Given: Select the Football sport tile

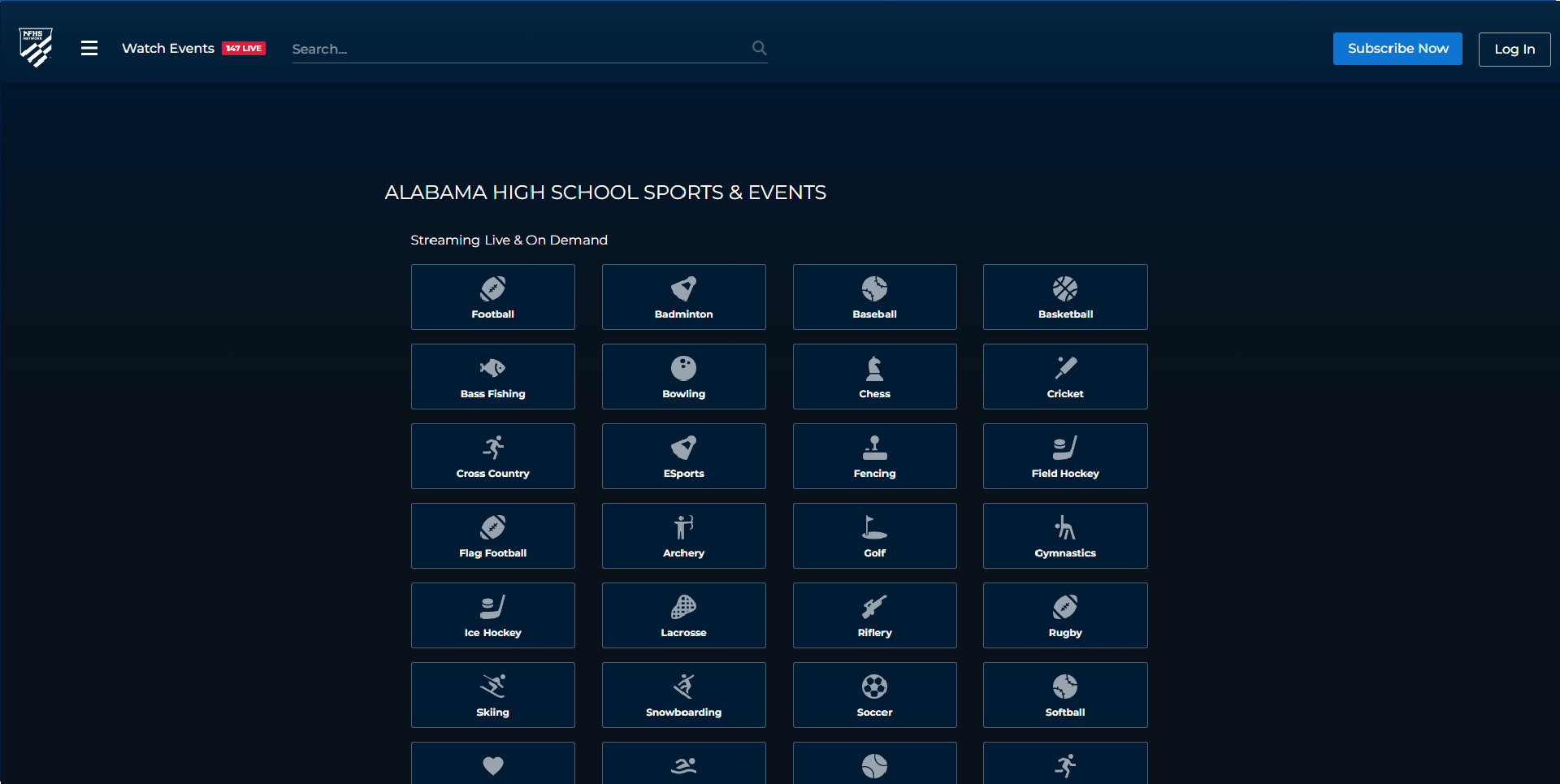Looking at the screenshot, I should tap(492, 297).
